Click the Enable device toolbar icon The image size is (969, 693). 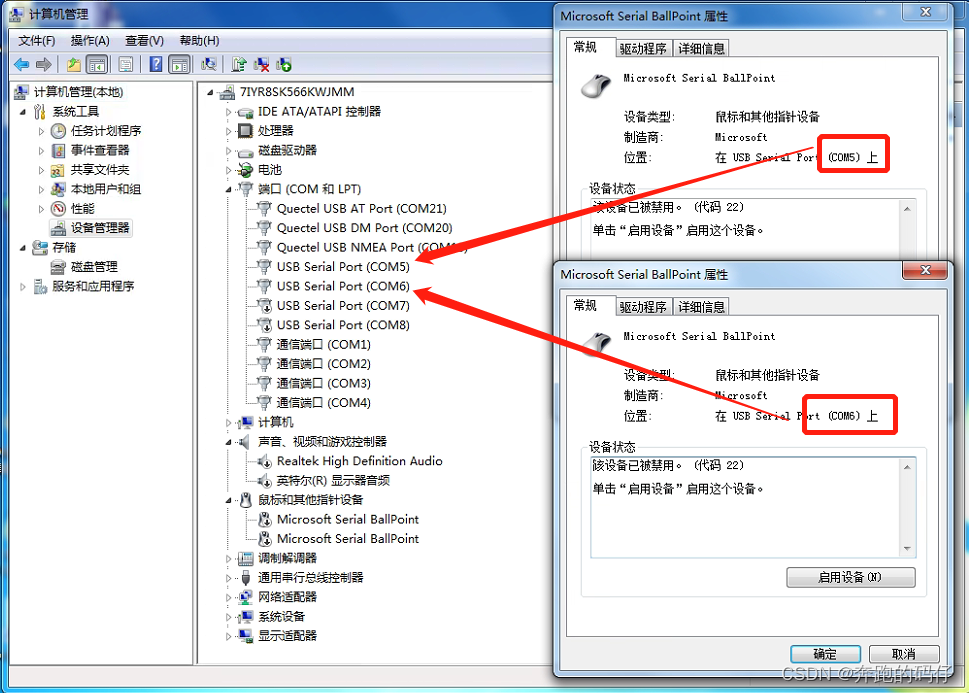click(284, 64)
